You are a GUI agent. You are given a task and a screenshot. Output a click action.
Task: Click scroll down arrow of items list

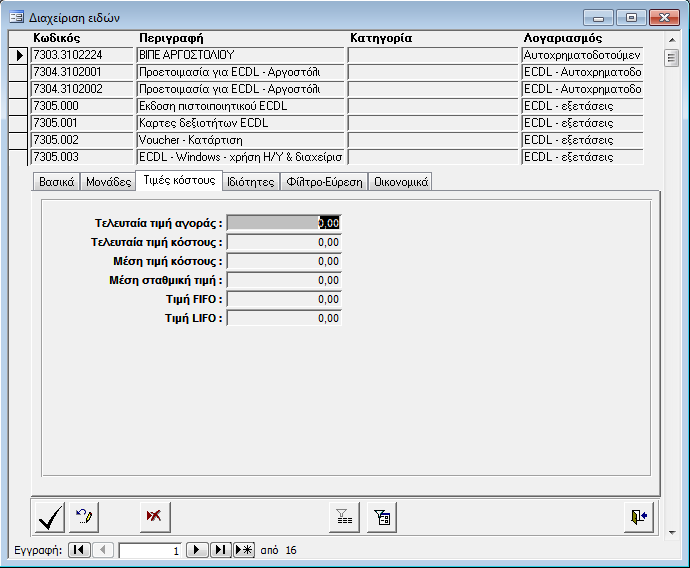click(672, 533)
